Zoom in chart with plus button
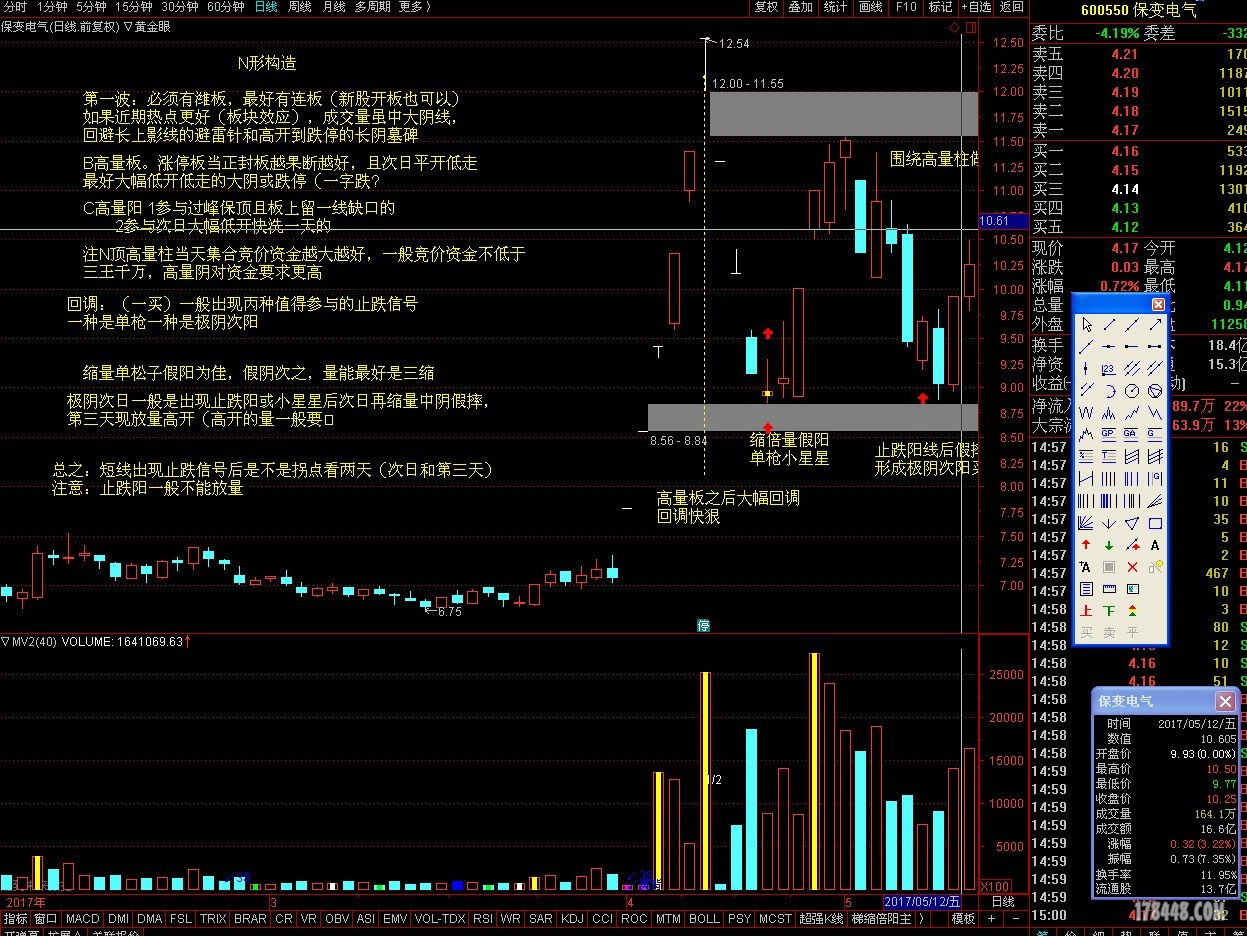 click(990, 918)
